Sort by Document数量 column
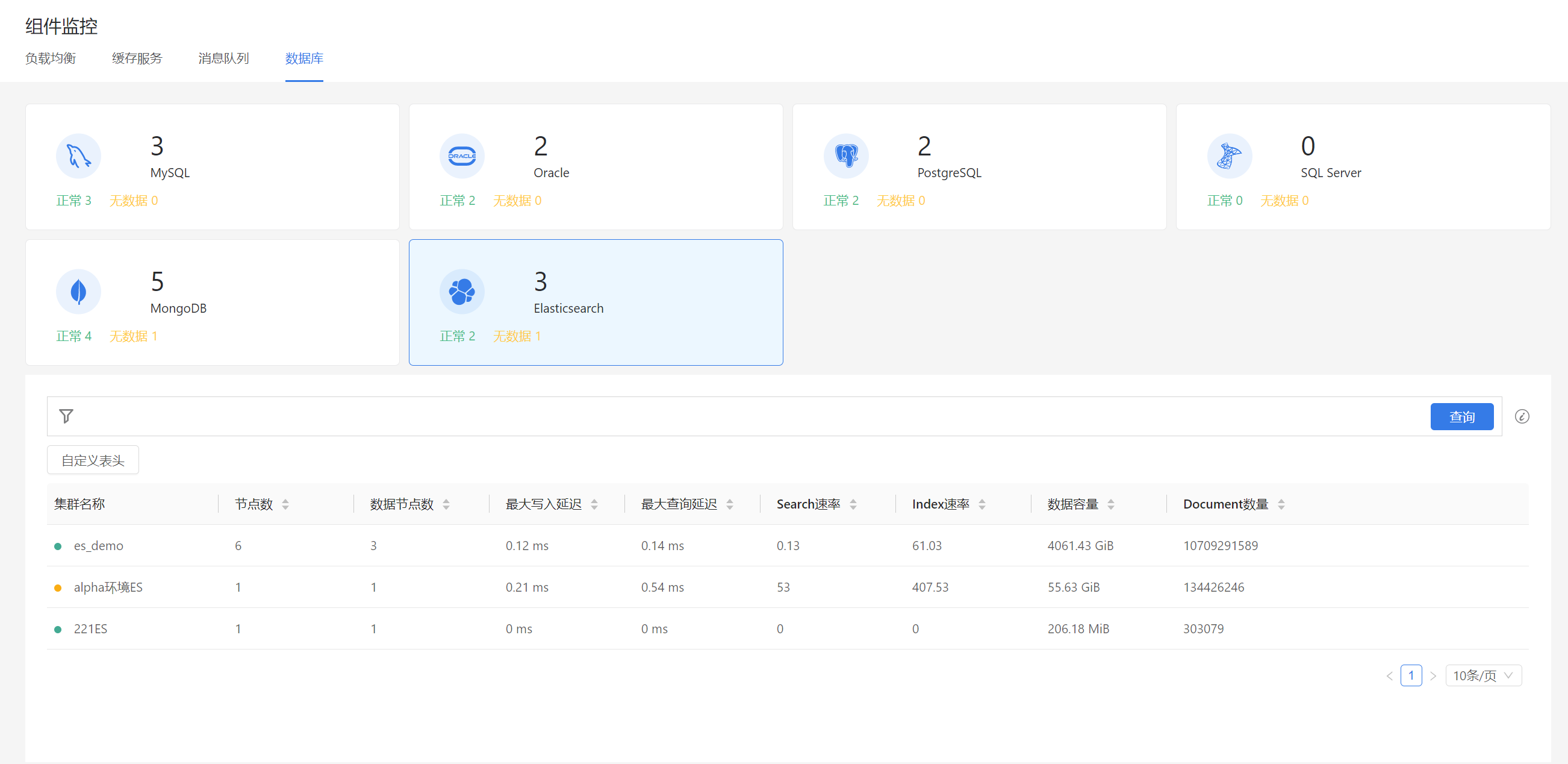Screen dimensions: 1568x764 [1281, 504]
